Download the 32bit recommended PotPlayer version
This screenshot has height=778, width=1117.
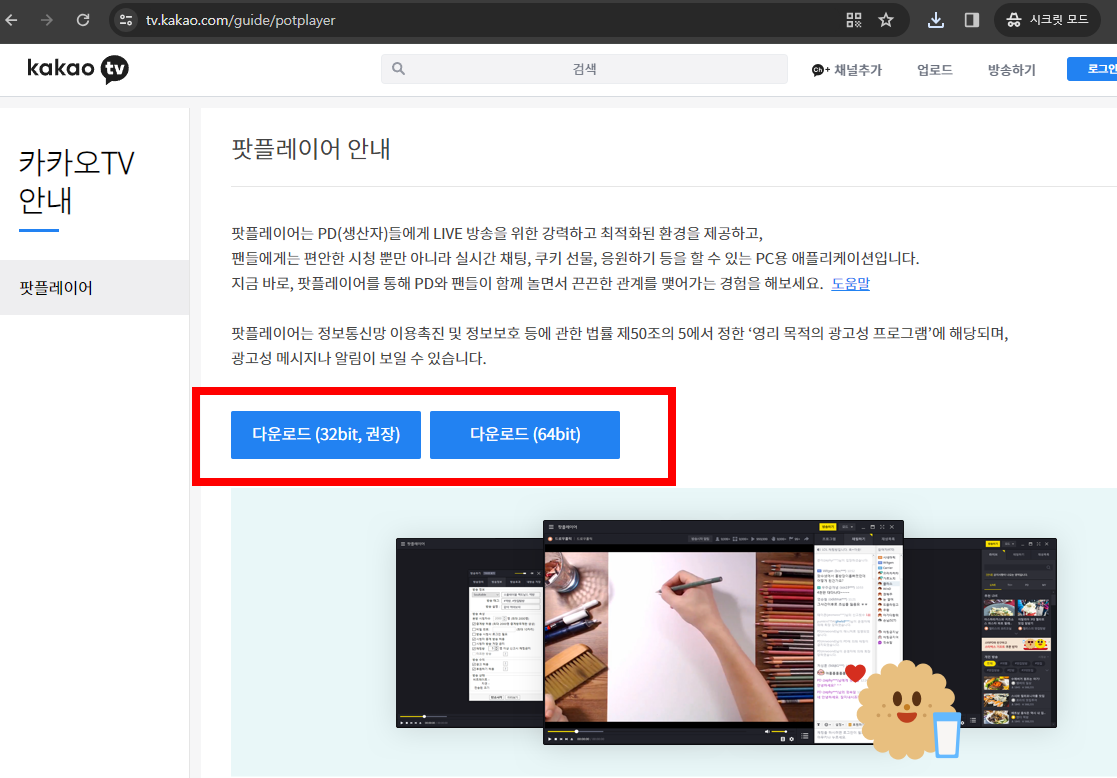tap(325, 434)
